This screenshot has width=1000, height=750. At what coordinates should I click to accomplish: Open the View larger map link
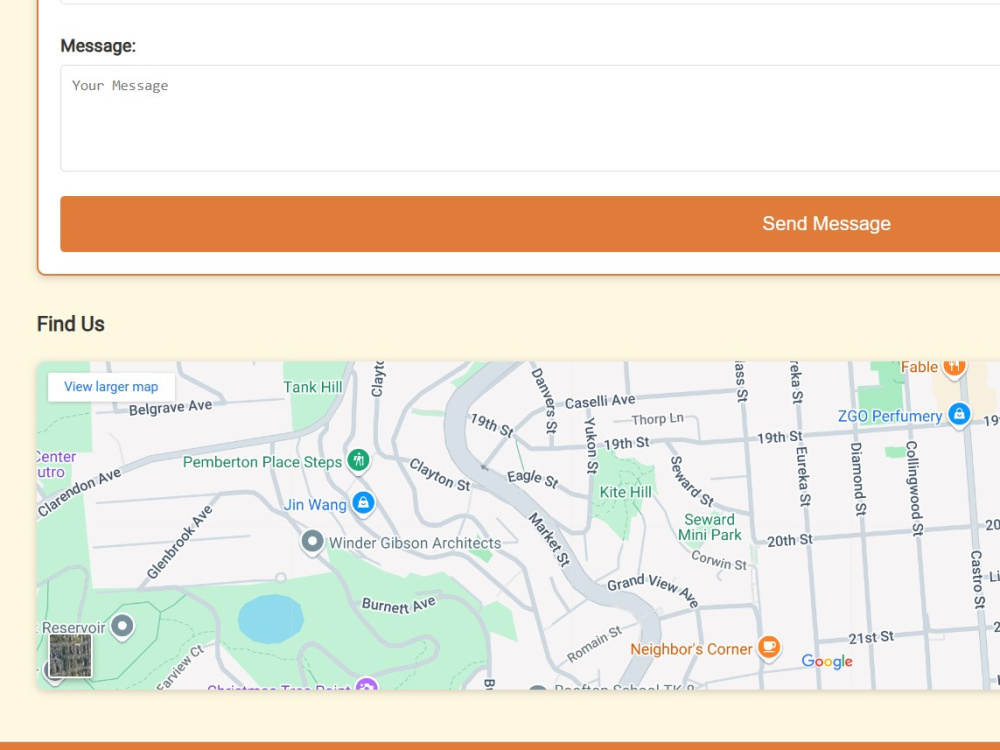[x=111, y=386]
